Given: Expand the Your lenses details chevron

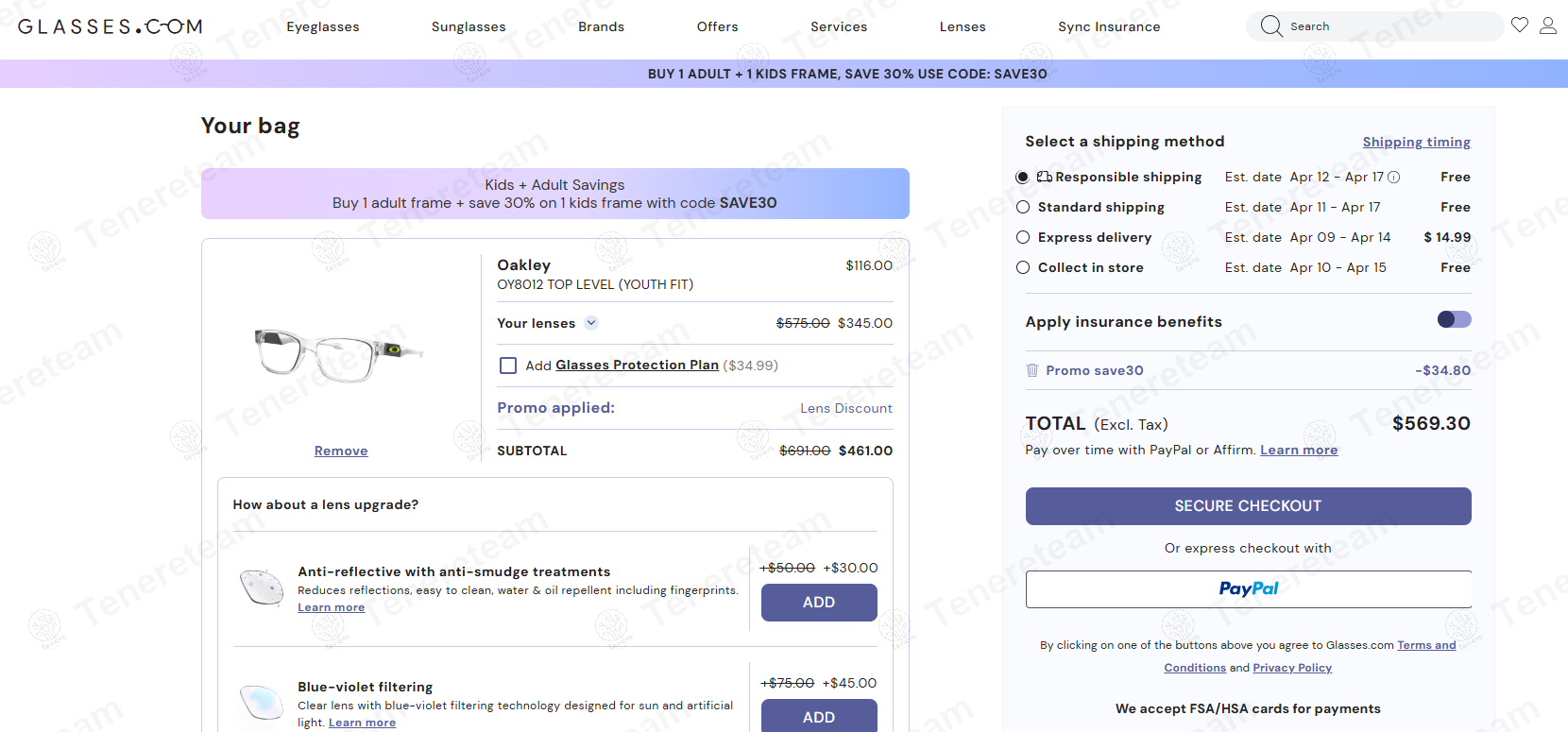Looking at the screenshot, I should [x=591, y=323].
